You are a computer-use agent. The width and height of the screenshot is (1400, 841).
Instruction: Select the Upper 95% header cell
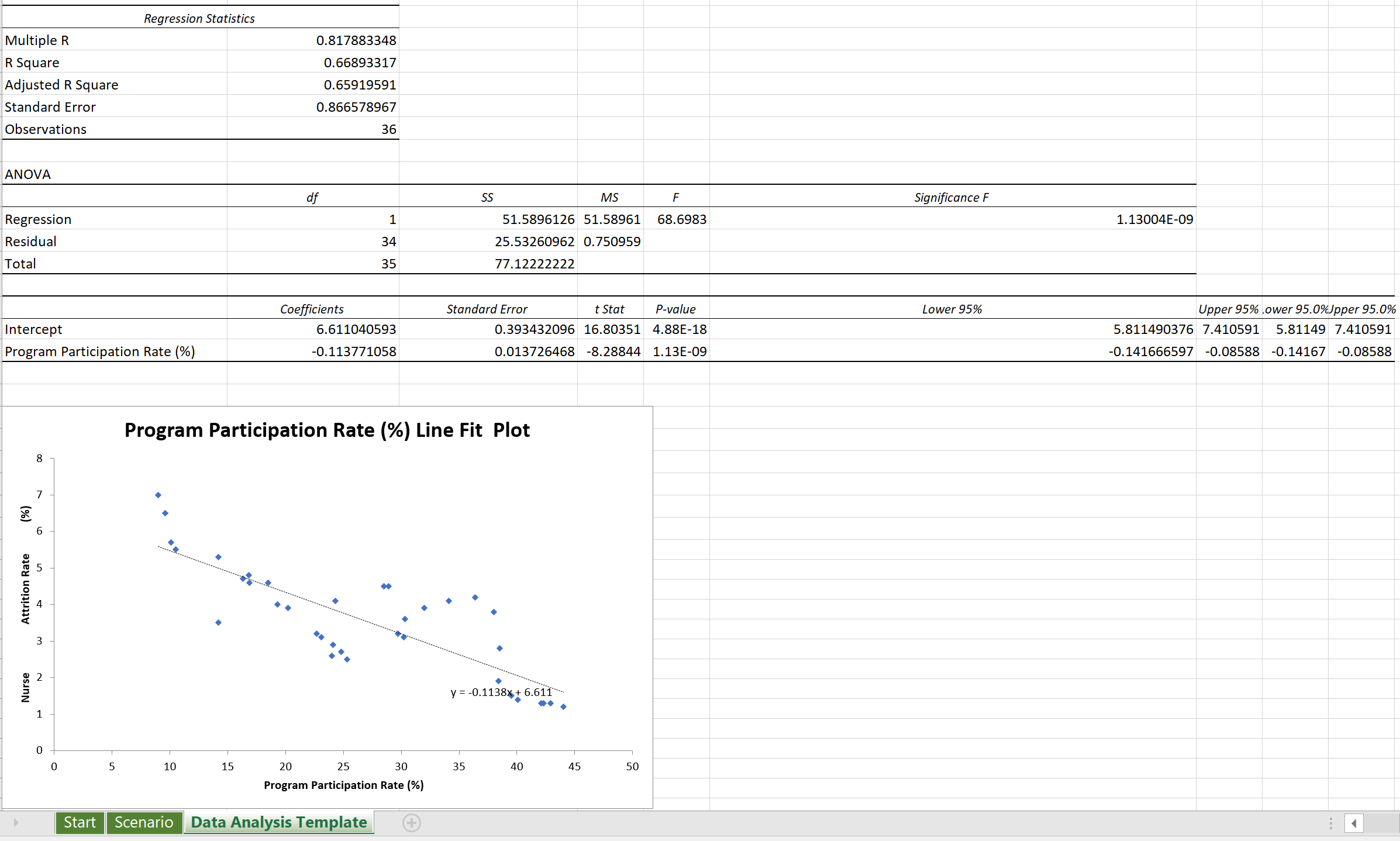tap(1229, 309)
